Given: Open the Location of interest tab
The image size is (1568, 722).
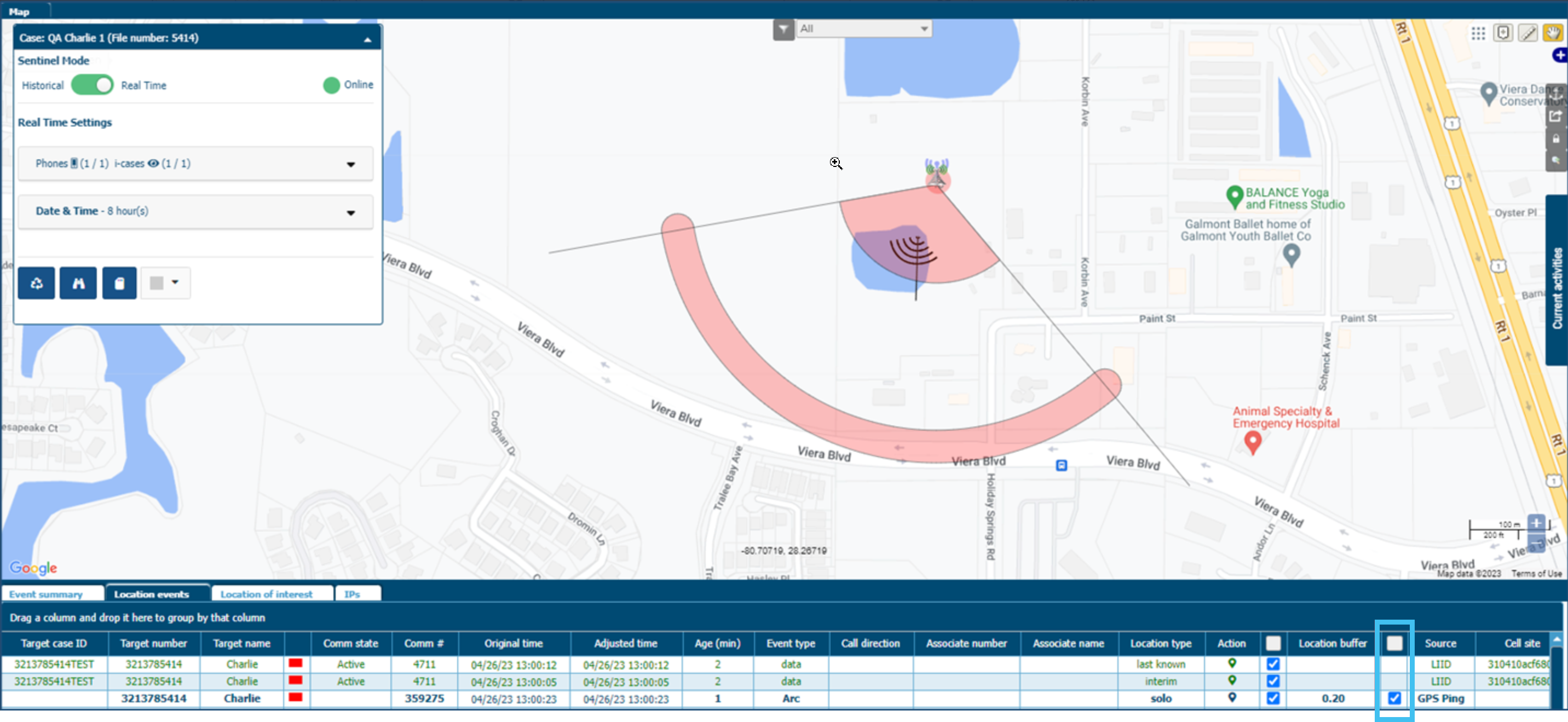Looking at the screenshot, I should coord(266,593).
